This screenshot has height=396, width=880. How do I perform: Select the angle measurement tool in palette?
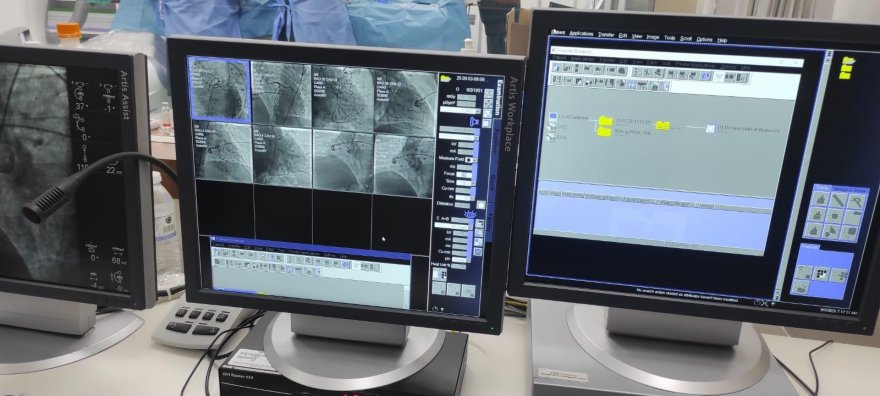click(856, 201)
